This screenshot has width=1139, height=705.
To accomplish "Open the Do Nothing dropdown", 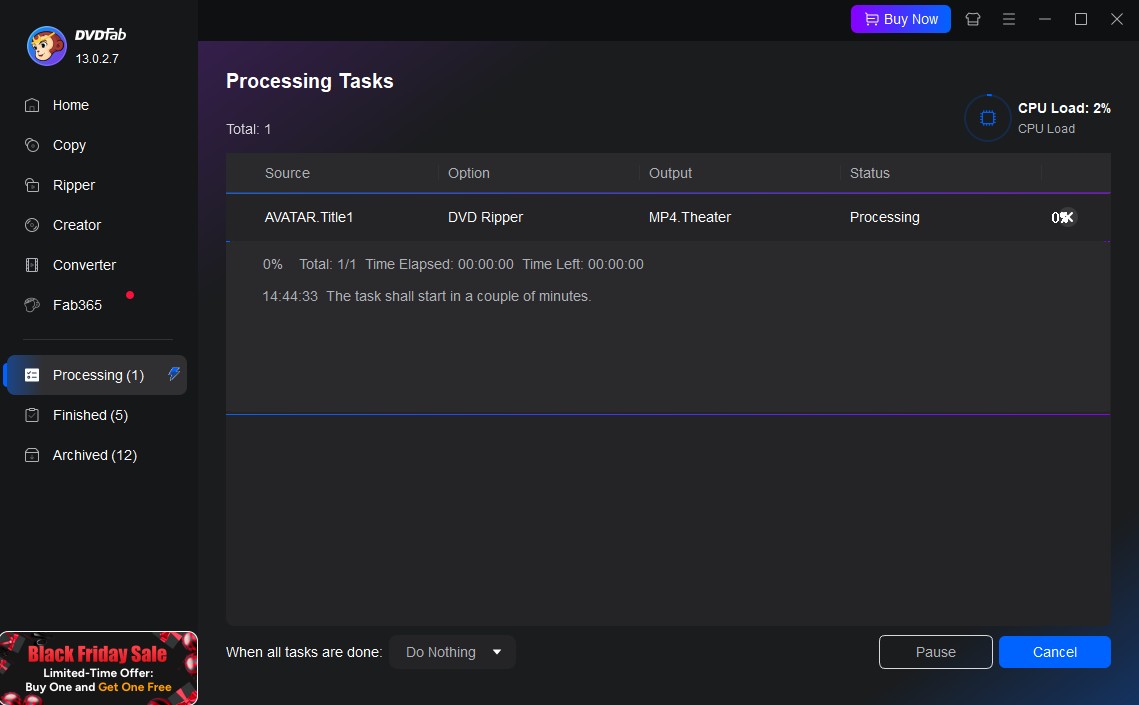I will point(452,652).
